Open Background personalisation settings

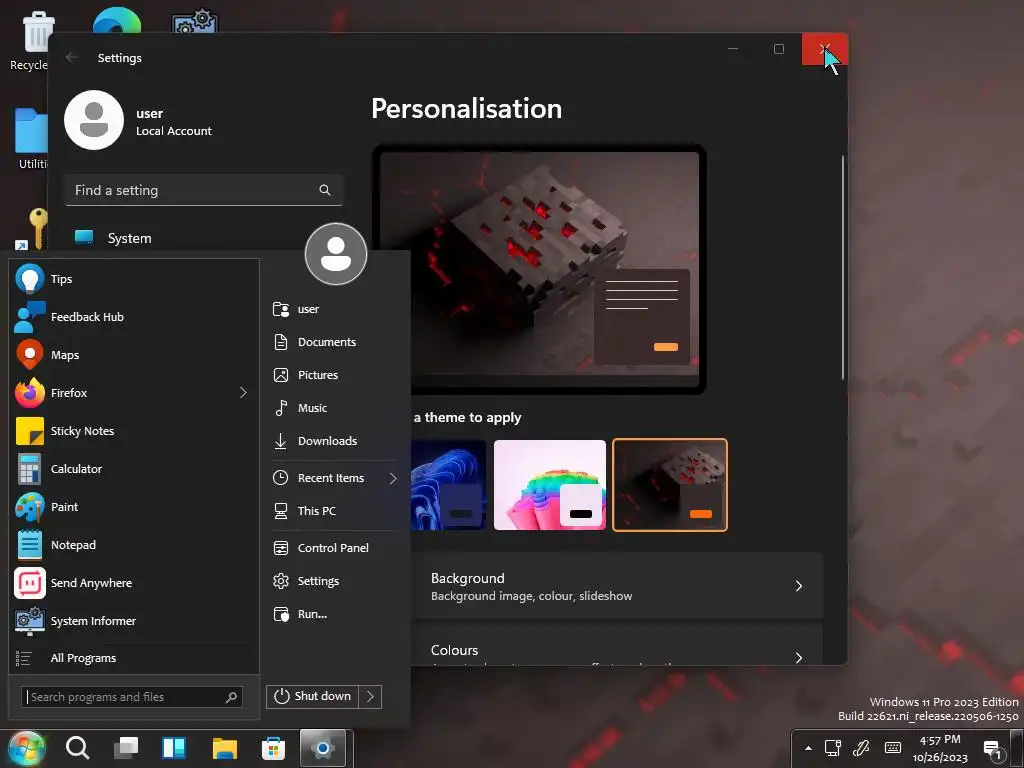(616, 586)
